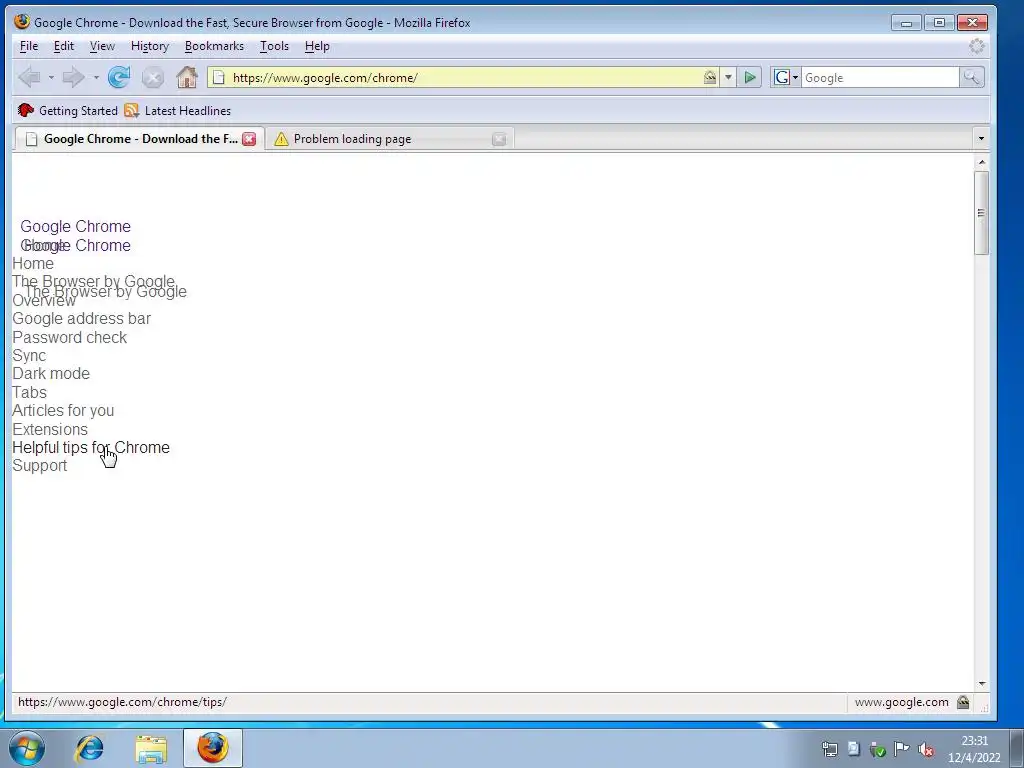The width and height of the screenshot is (1024, 768).
Task: Click the Show desktop button
Action: (x=1017, y=748)
